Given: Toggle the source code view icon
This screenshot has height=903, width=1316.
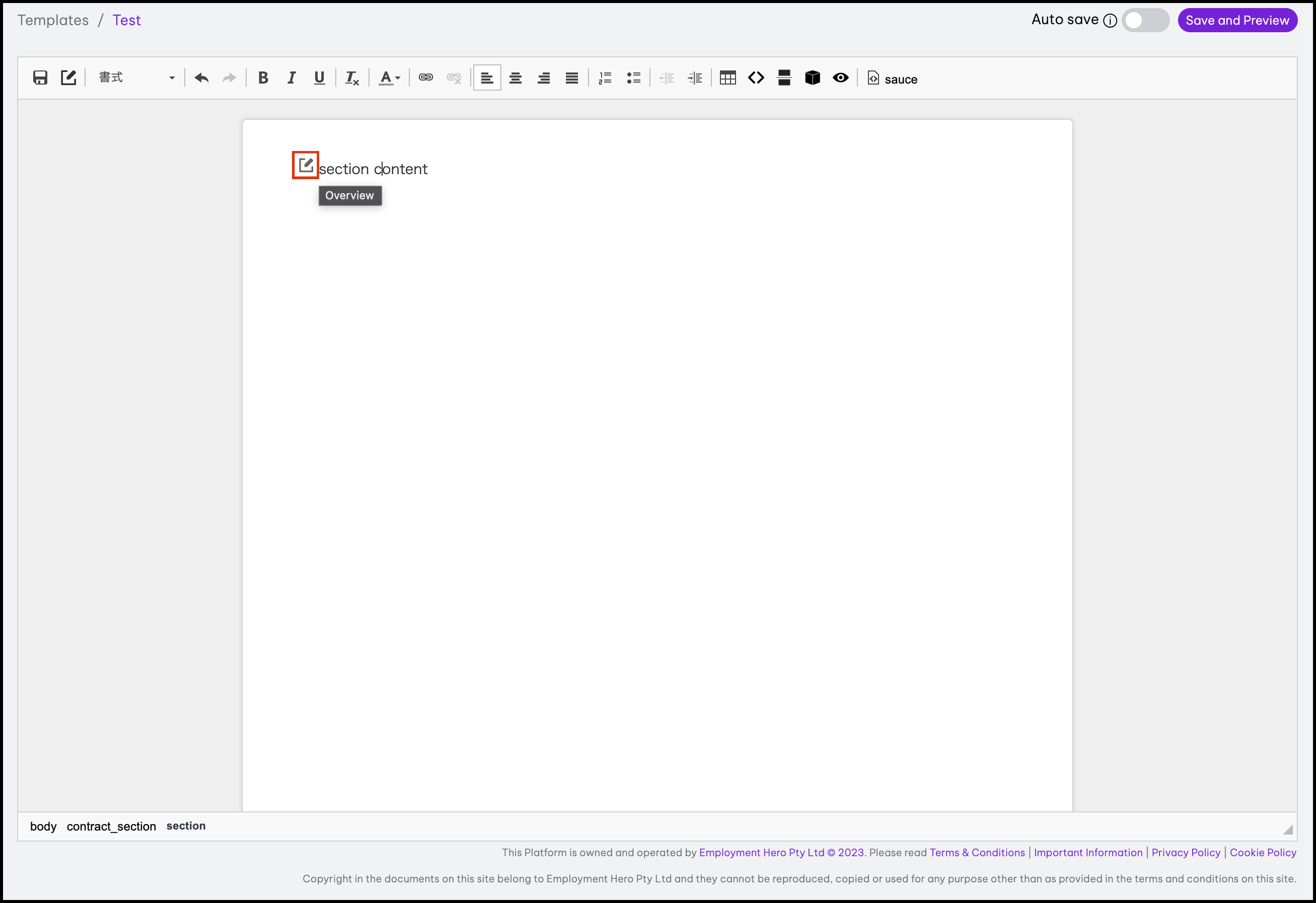Looking at the screenshot, I should [x=756, y=78].
